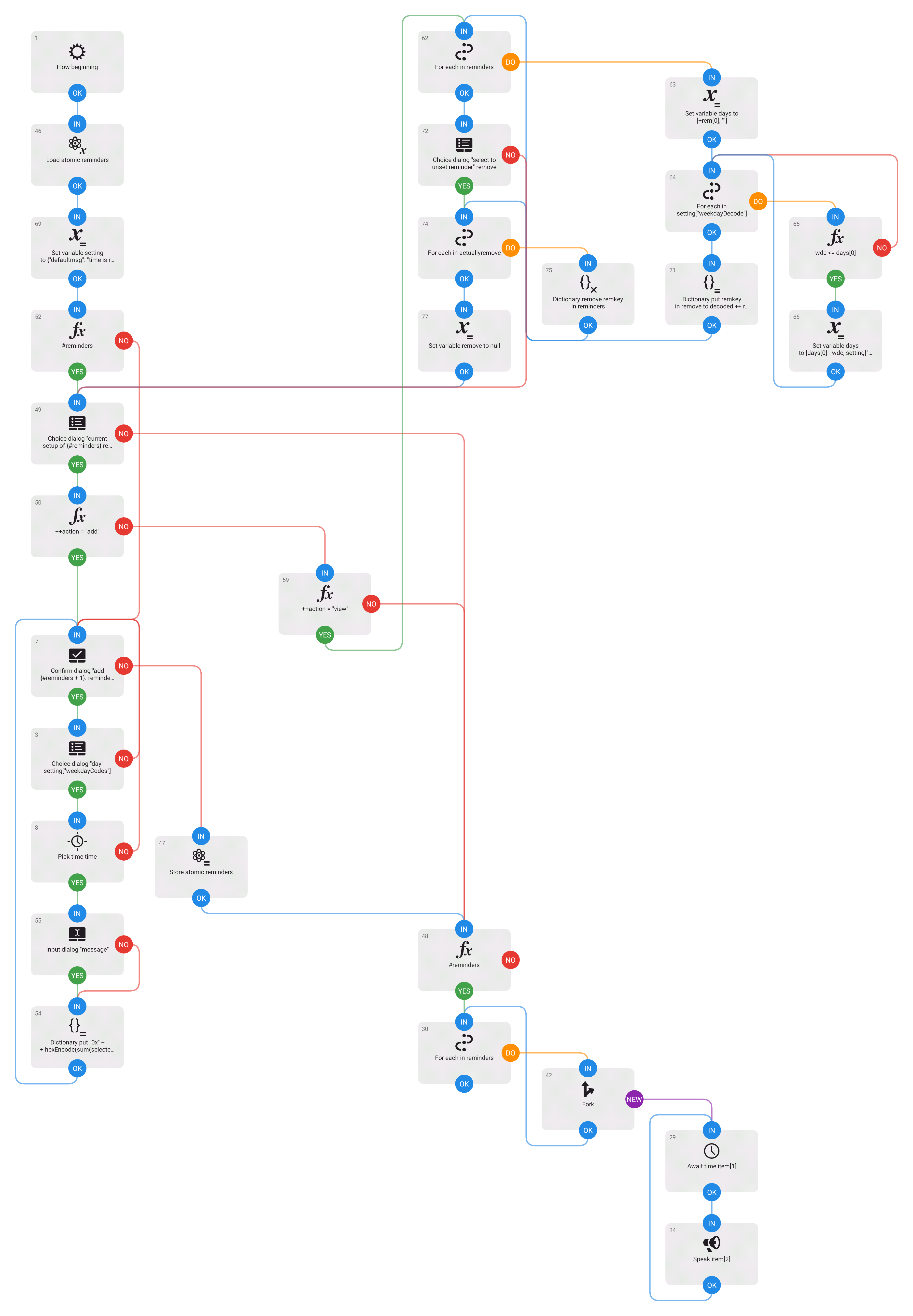The height and width of the screenshot is (1316, 913).
Task: Click the OK connector of Speak item[2]
Action: [712, 1285]
